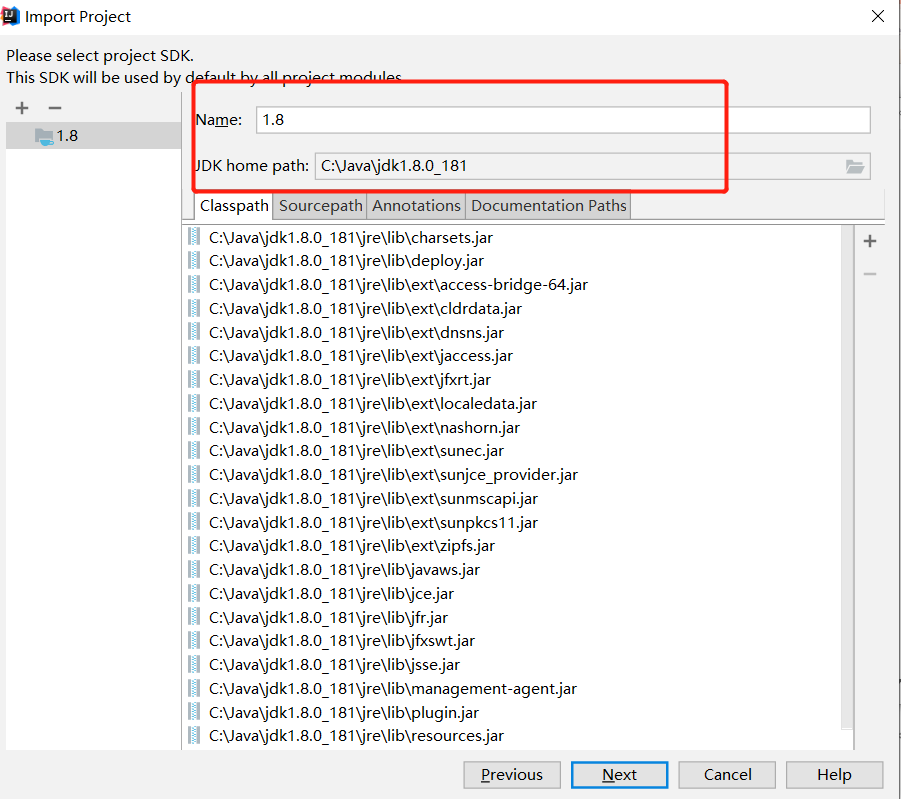Select access-bridge-64.jar entry

click(x=398, y=285)
